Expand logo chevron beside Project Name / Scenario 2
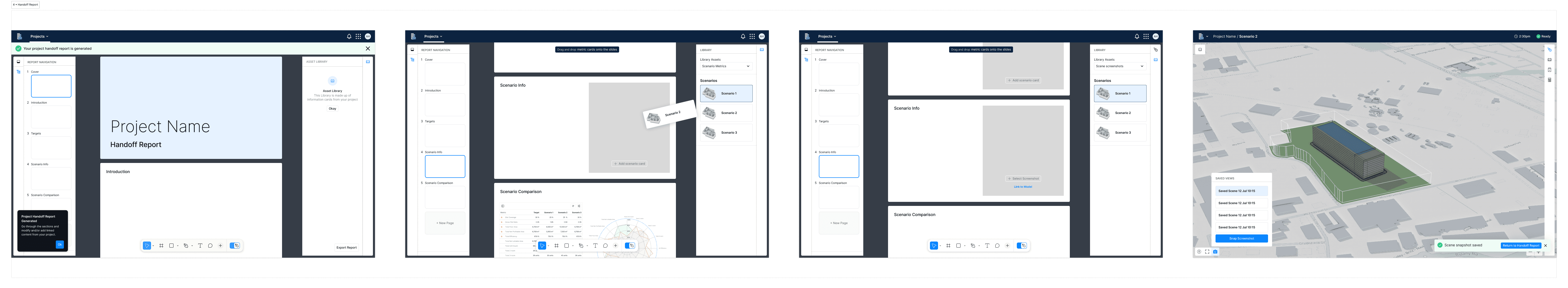This screenshot has height=288, width=1568. pos(1207,37)
